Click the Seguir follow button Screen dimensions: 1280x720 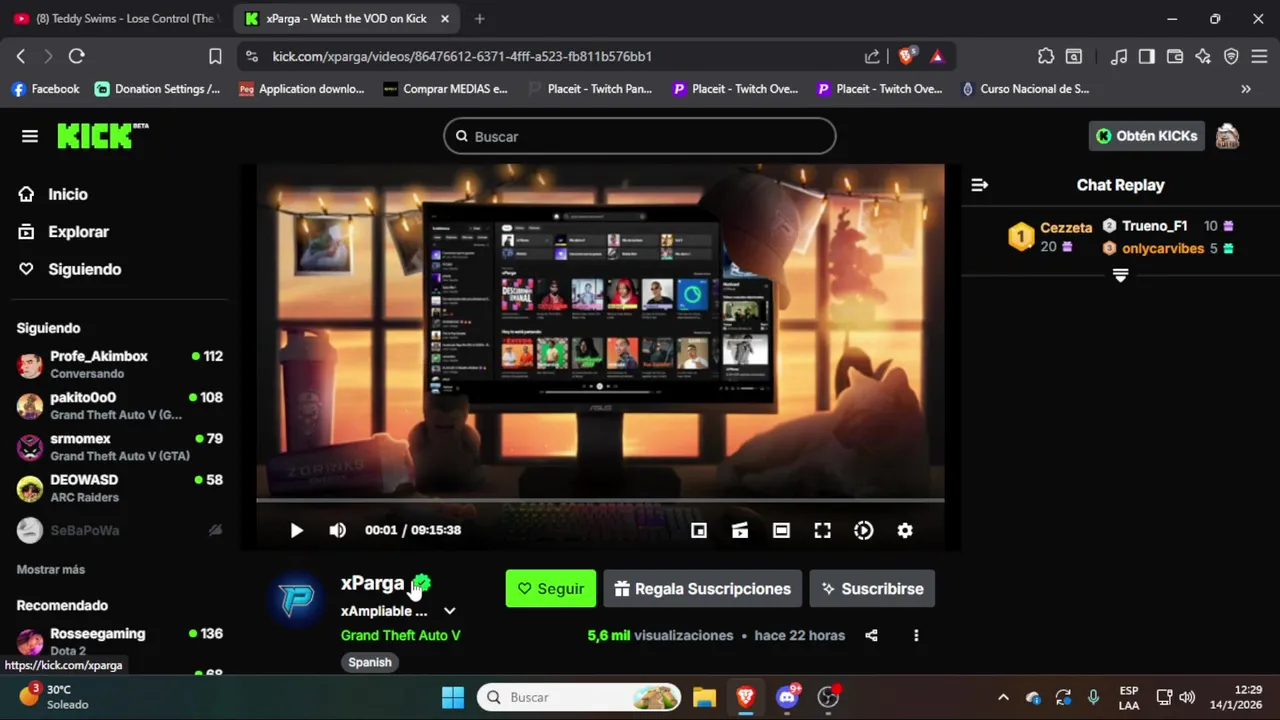[551, 589]
